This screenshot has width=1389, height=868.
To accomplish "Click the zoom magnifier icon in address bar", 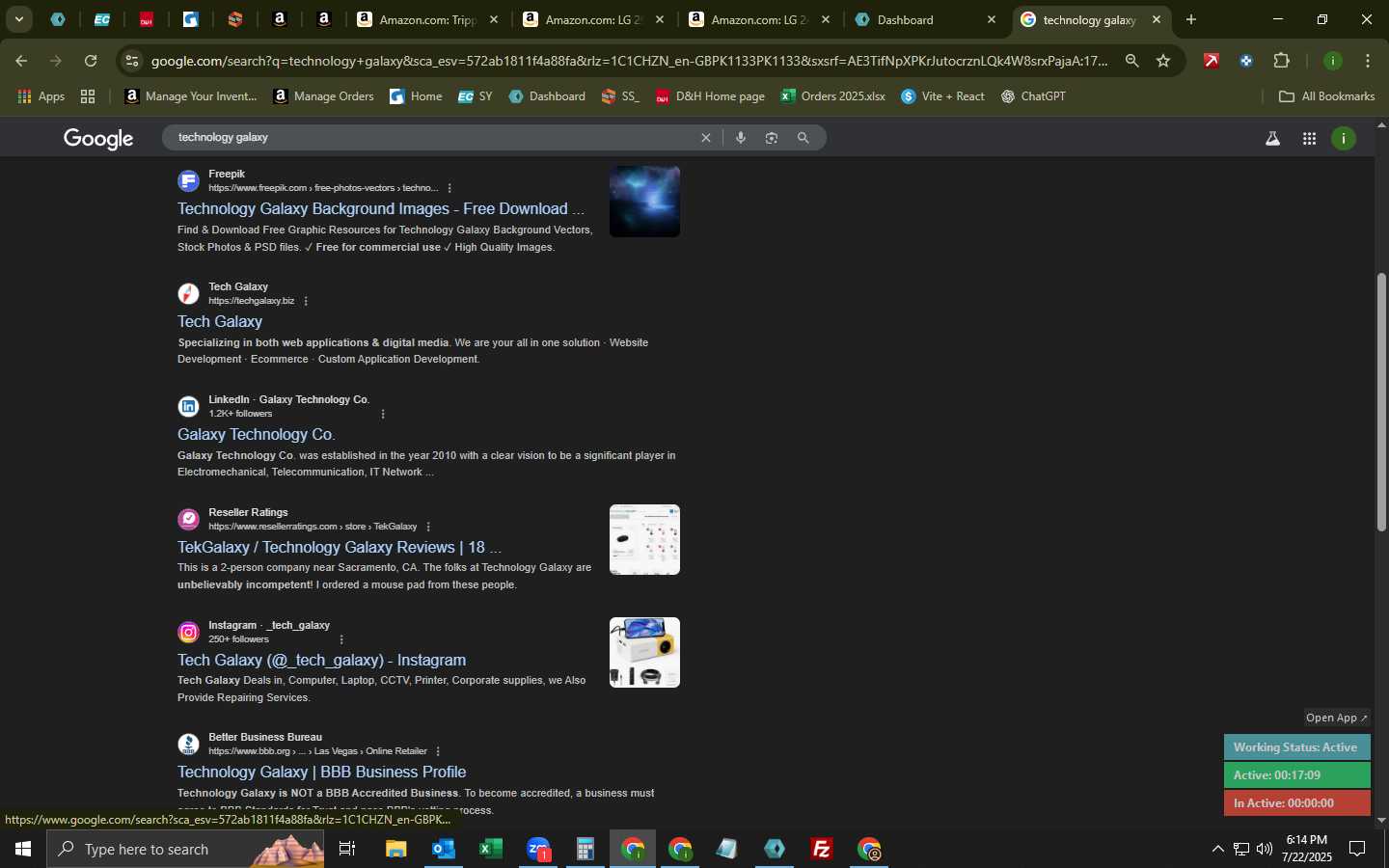I will click(1131, 61).
